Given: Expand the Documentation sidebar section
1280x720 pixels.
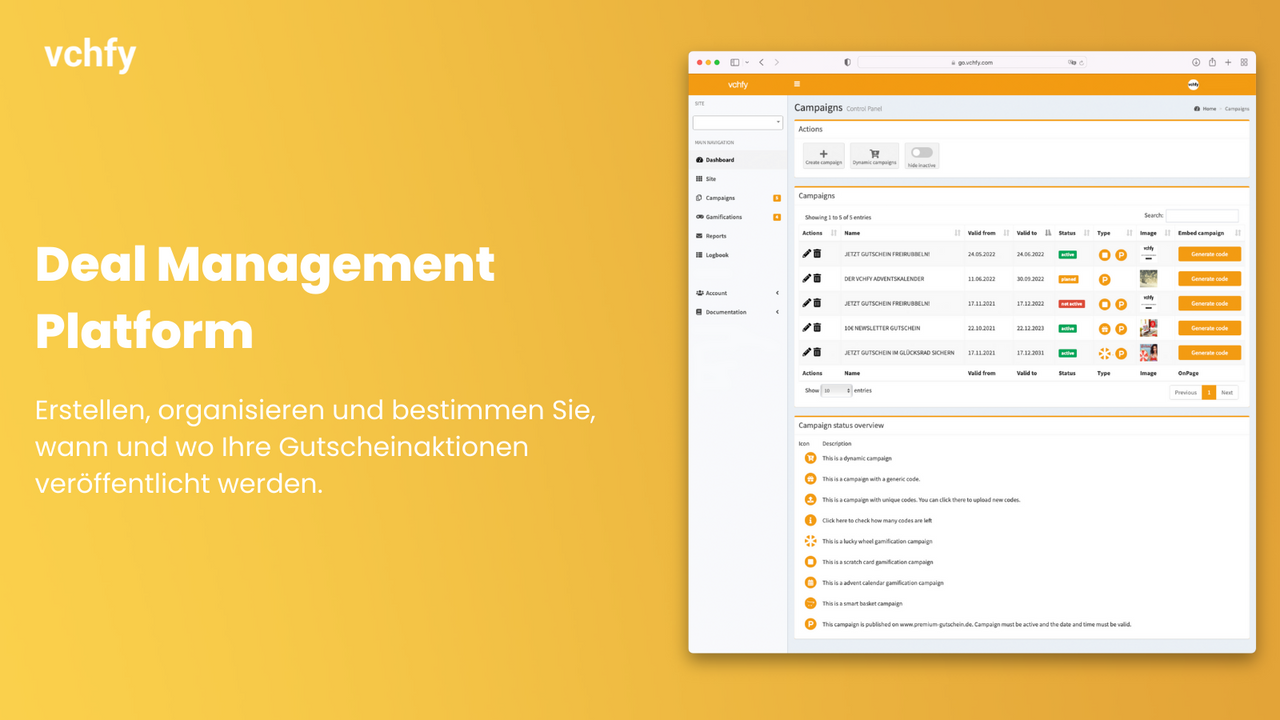Looking at the screenshot, I should click(x=737, y=312).
